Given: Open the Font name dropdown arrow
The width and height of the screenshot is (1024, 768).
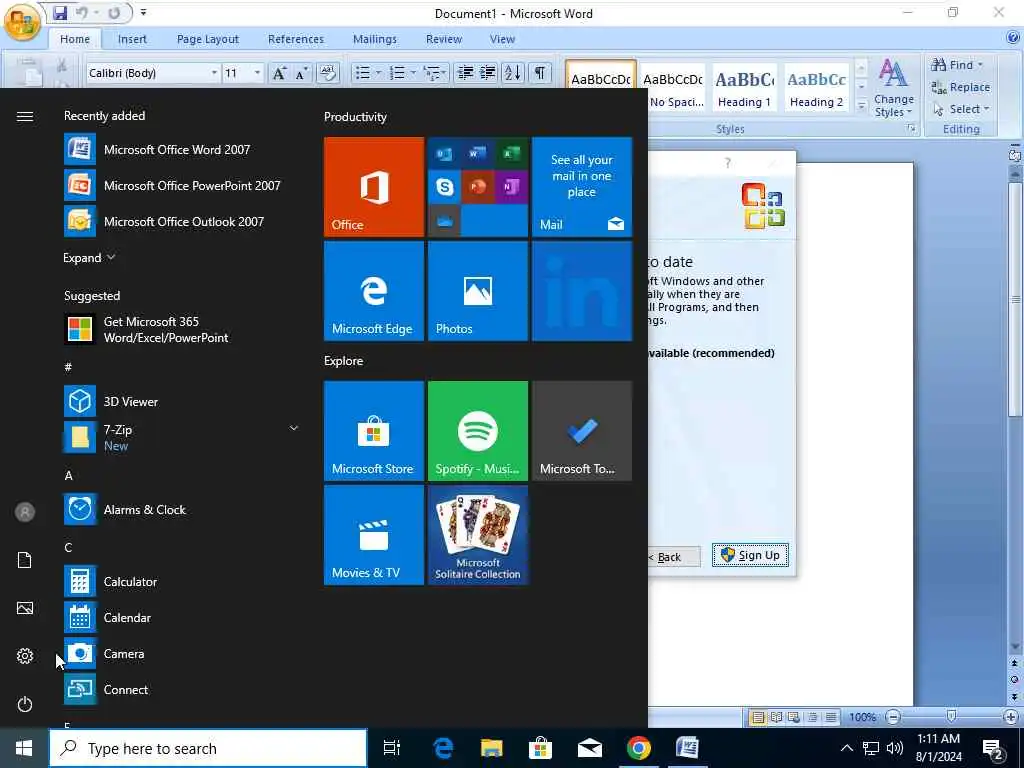Looking at the screenshot, I should 214,73.
